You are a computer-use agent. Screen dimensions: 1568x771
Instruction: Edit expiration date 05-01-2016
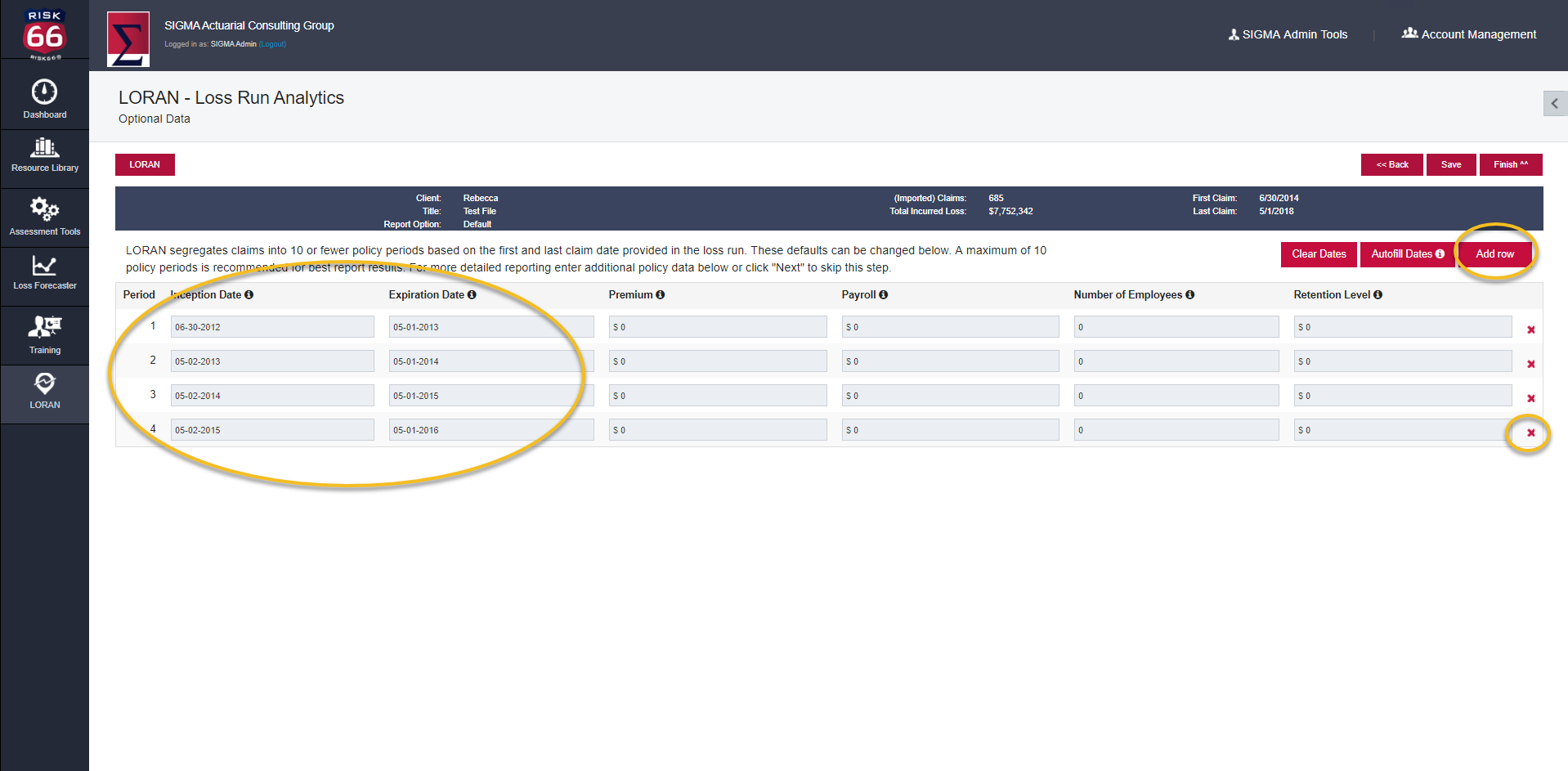click(491, 430)
